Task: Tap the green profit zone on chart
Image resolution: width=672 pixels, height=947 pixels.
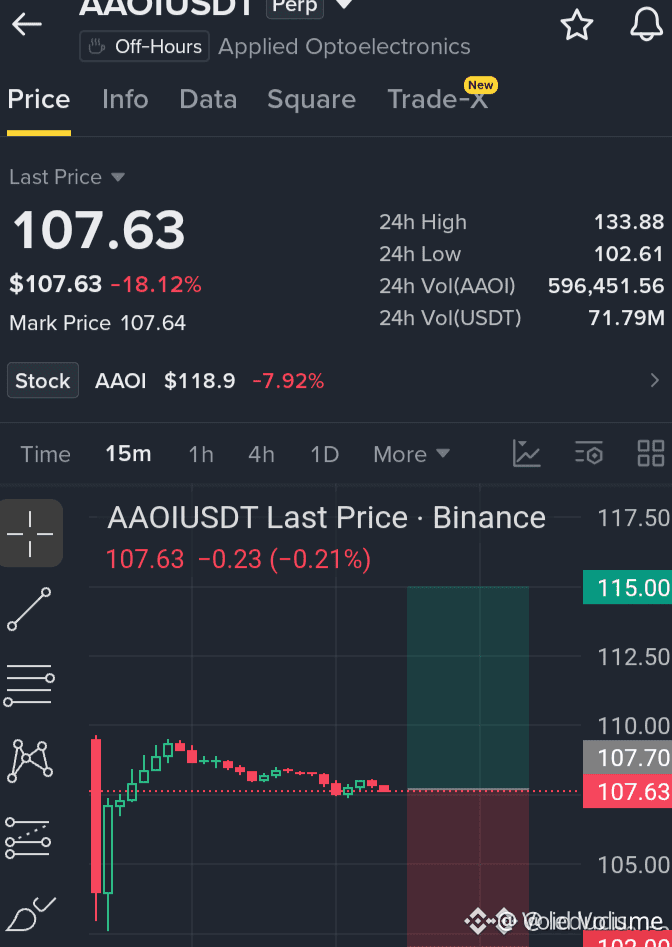Action: click(x=468, y=687)
